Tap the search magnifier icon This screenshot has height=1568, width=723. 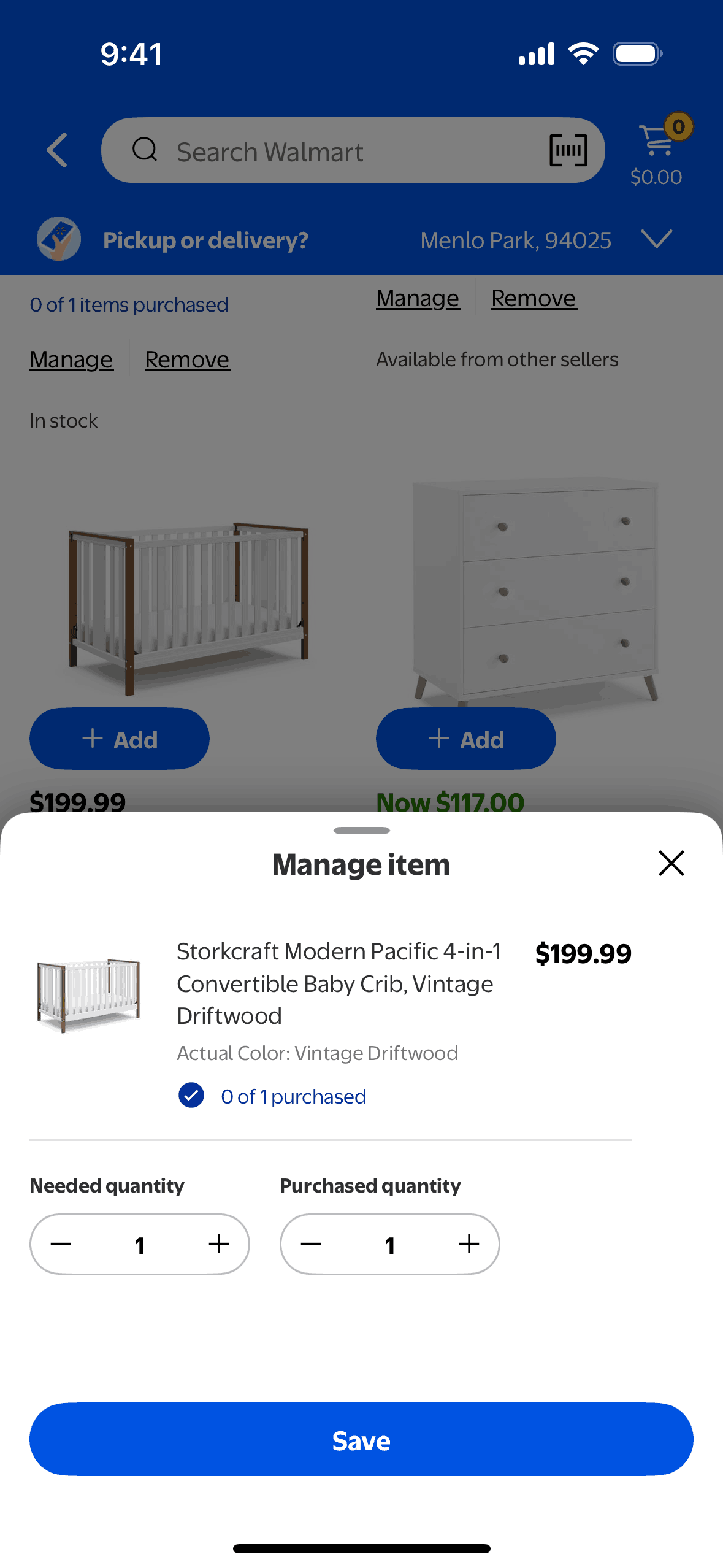pos(145,150)
